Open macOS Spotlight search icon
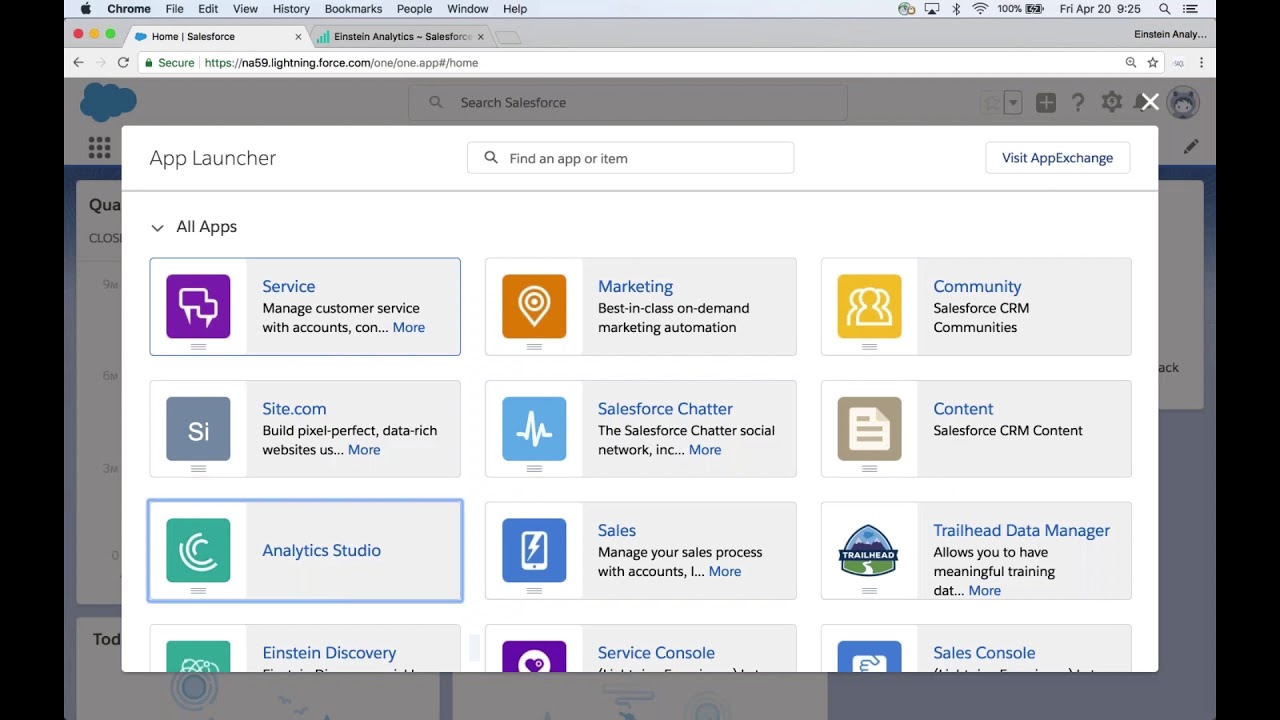This screenshot has width=1280, height=720. (x=1165, y=9)
